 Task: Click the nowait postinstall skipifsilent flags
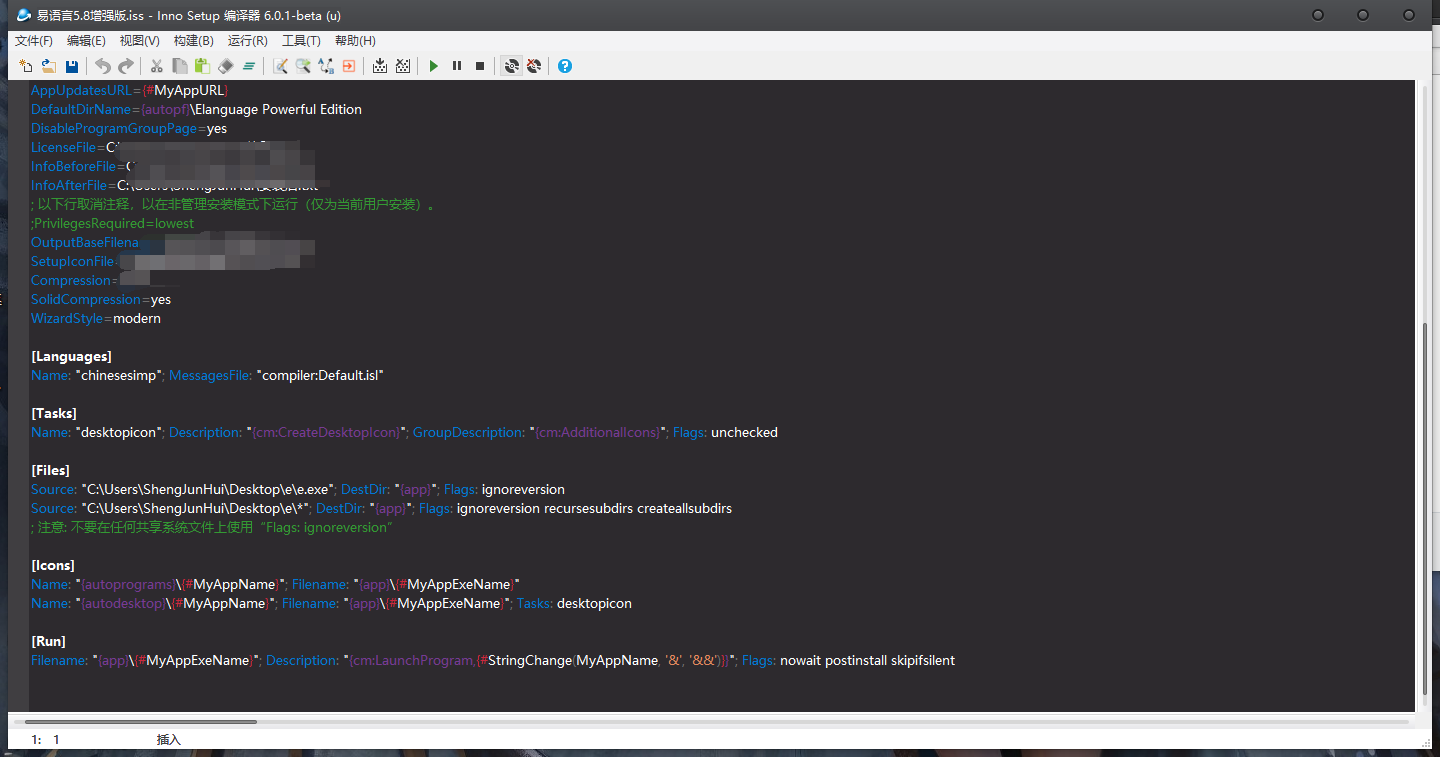(x=868, y=661)
